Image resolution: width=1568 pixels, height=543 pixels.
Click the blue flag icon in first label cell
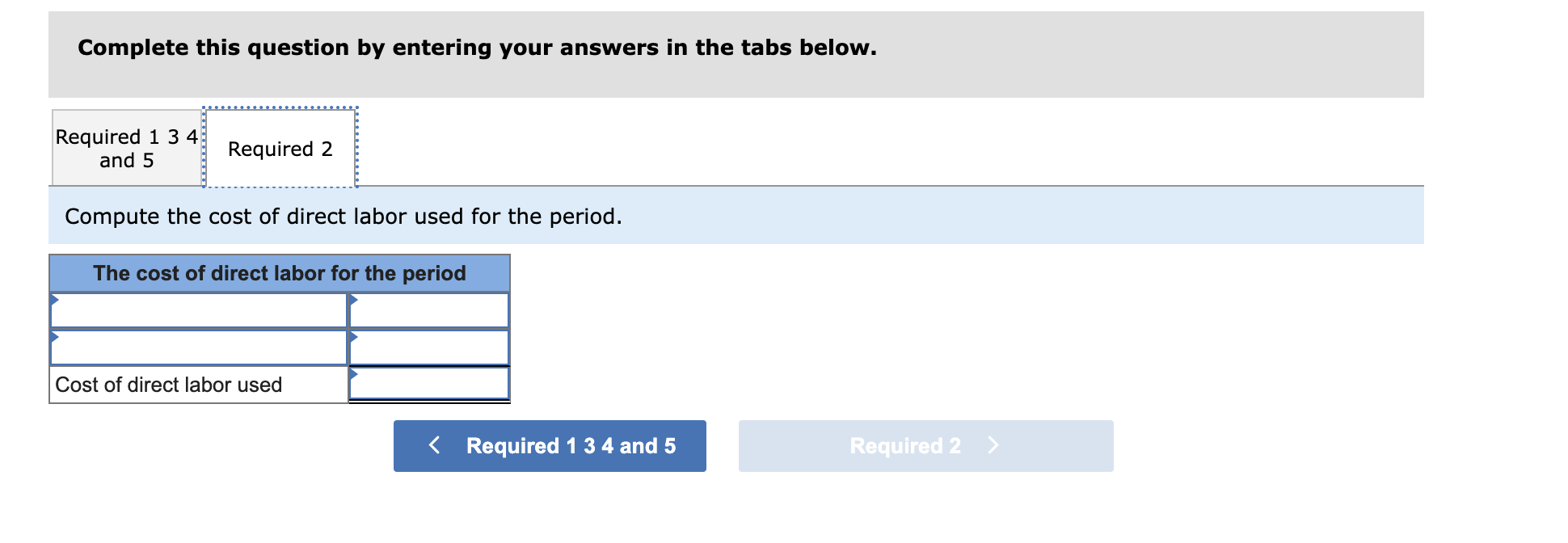coord(55,301)
